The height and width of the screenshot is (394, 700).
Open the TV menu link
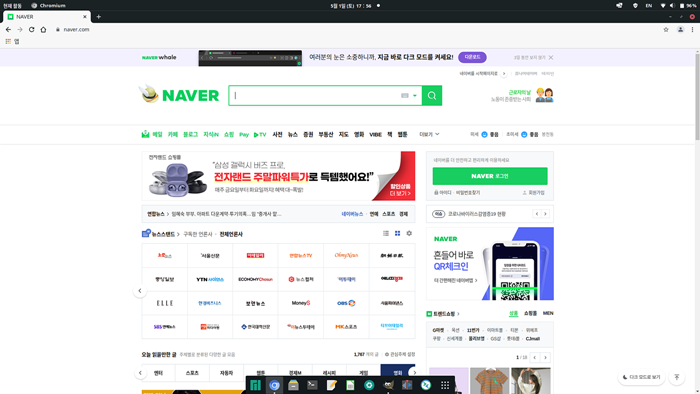[260, 134]
